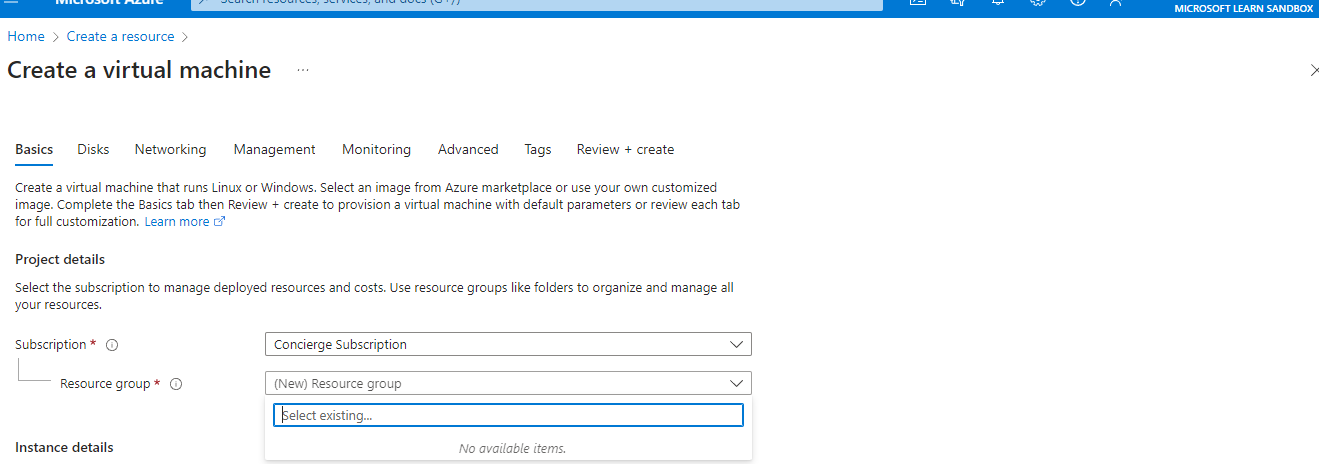Viewport: 1319px width, 464px height.
Task: Go to the Advanced tab
Action: point(468,149)
